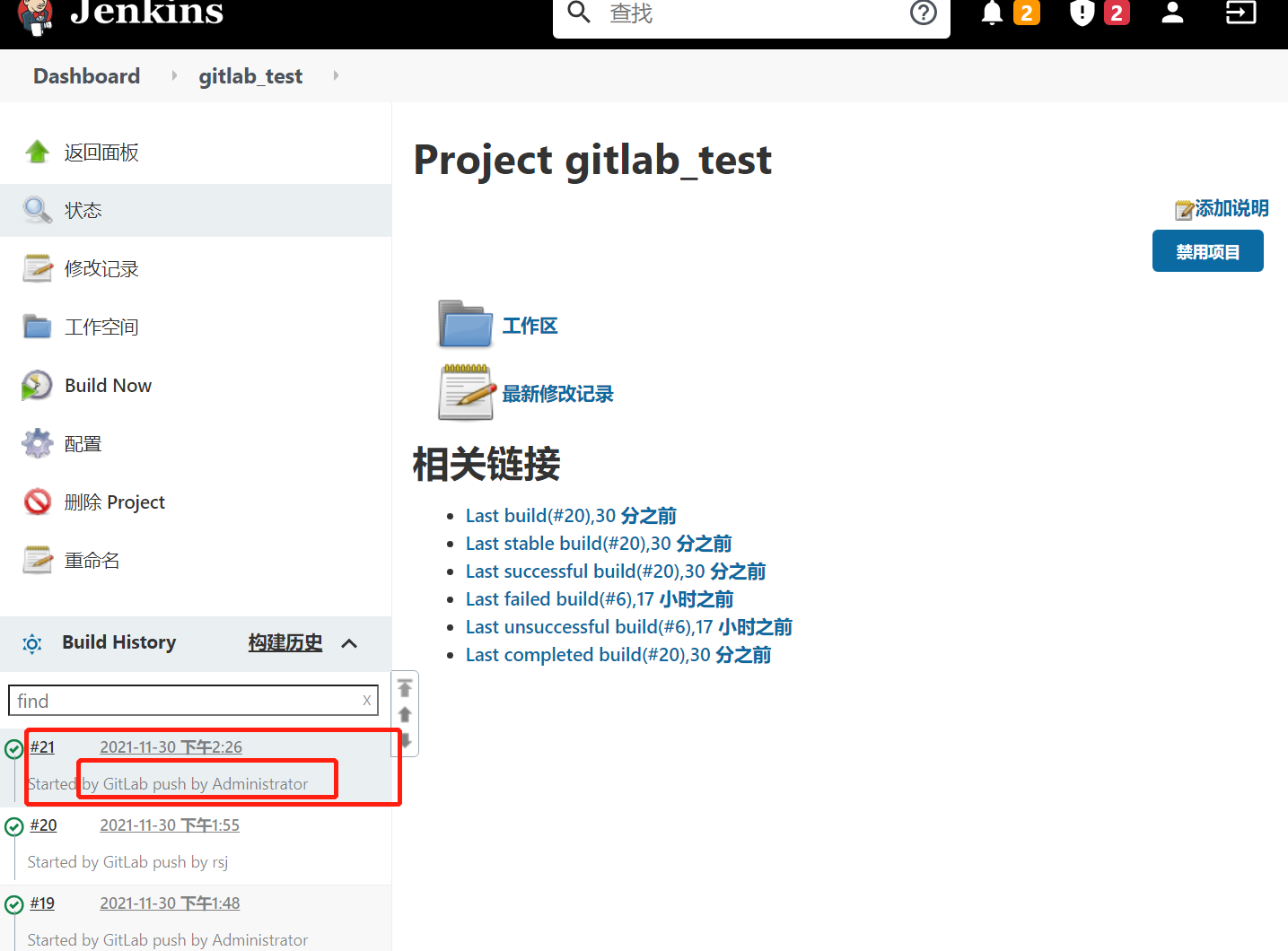Click orange notification count badge 2

click(x=1026, y=13)
